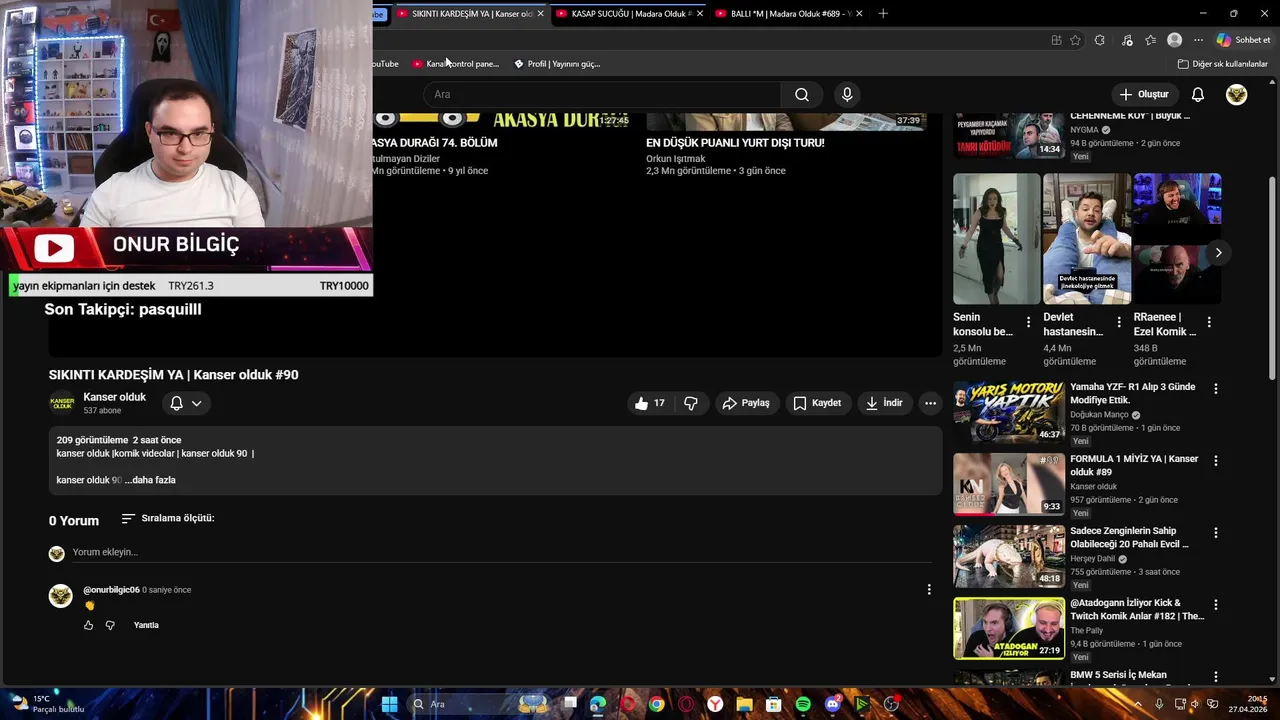
Task: Reply to comment with Yanıtla
Action: coord(146,625)
